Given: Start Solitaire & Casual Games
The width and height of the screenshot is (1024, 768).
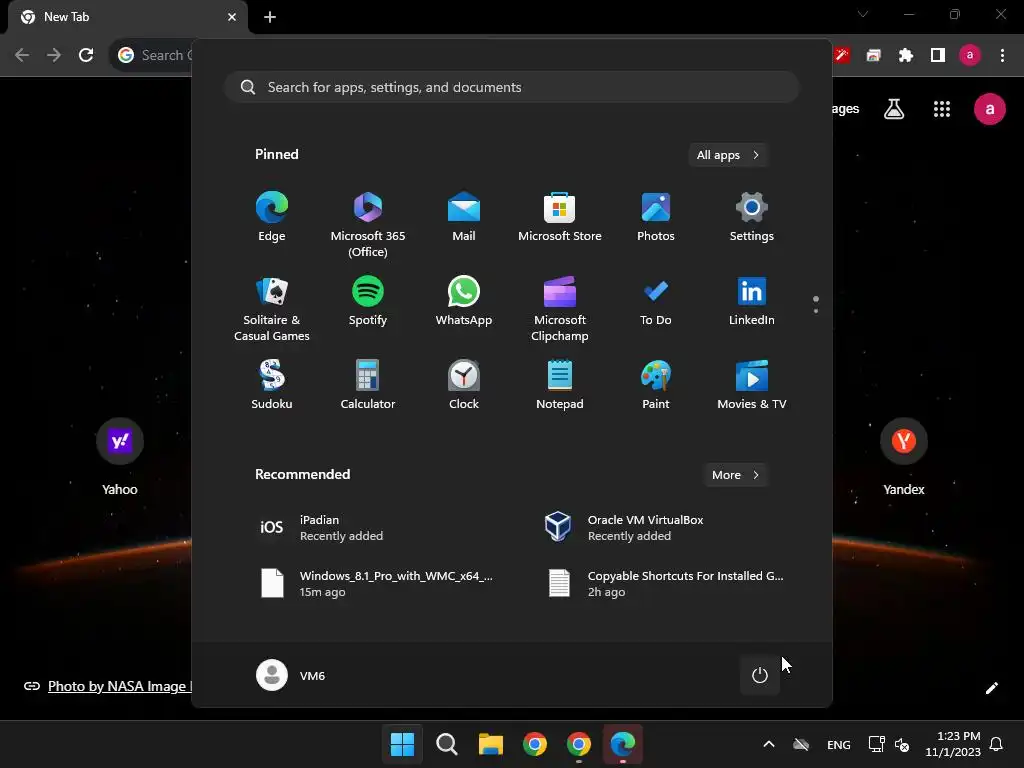Looking at the screenshot, I should pyautogui.click(x=272, y=309).
